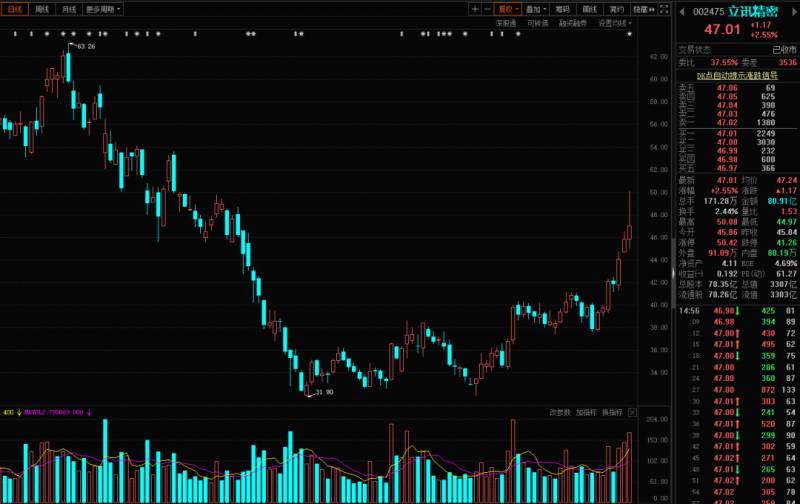Viewport: 800px width, 504px height.
Task: Go to previous stock with left arrow
Action: (x=682, y=12)
